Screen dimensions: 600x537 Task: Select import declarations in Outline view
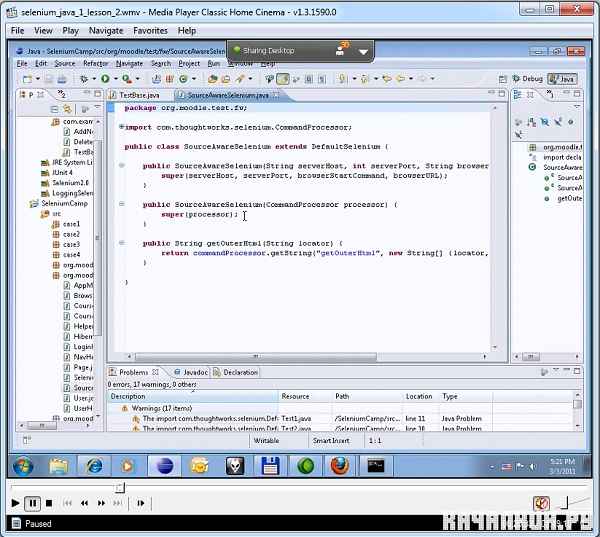(556, 157)
